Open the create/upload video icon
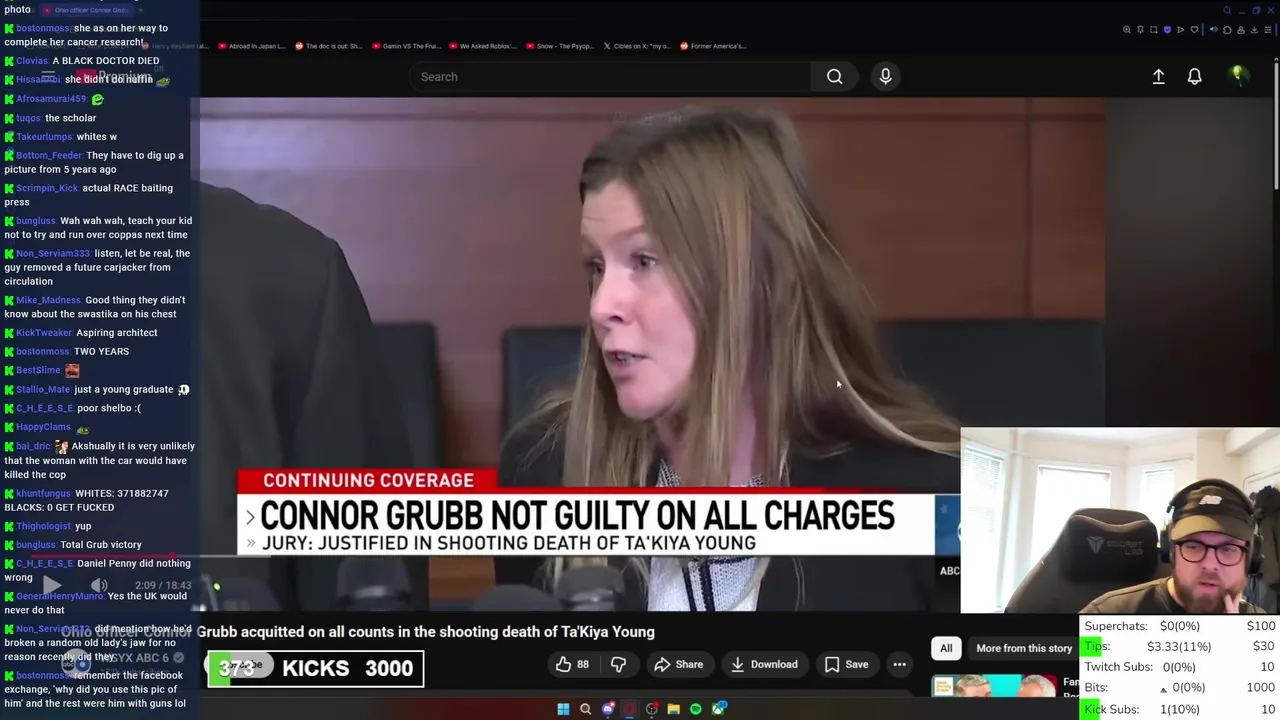The image size is (1280, 720). pos(1158,77)
